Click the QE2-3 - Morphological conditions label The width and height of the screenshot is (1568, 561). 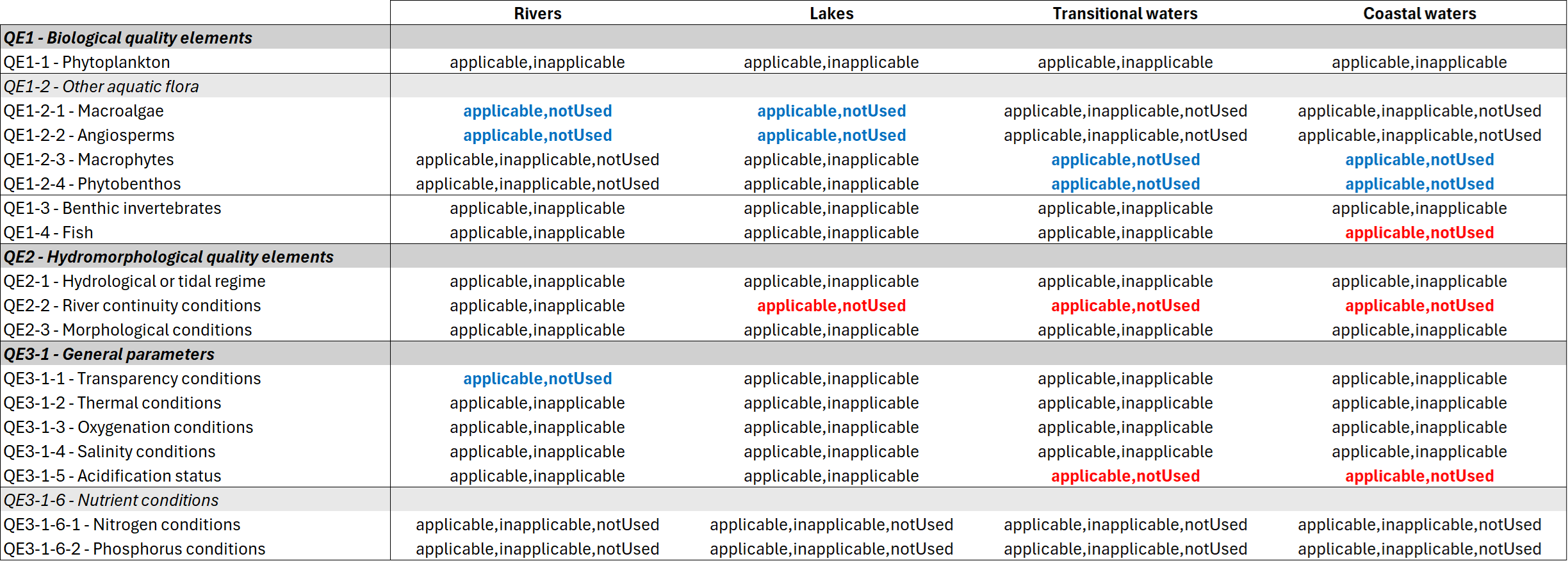click(128, 330)
